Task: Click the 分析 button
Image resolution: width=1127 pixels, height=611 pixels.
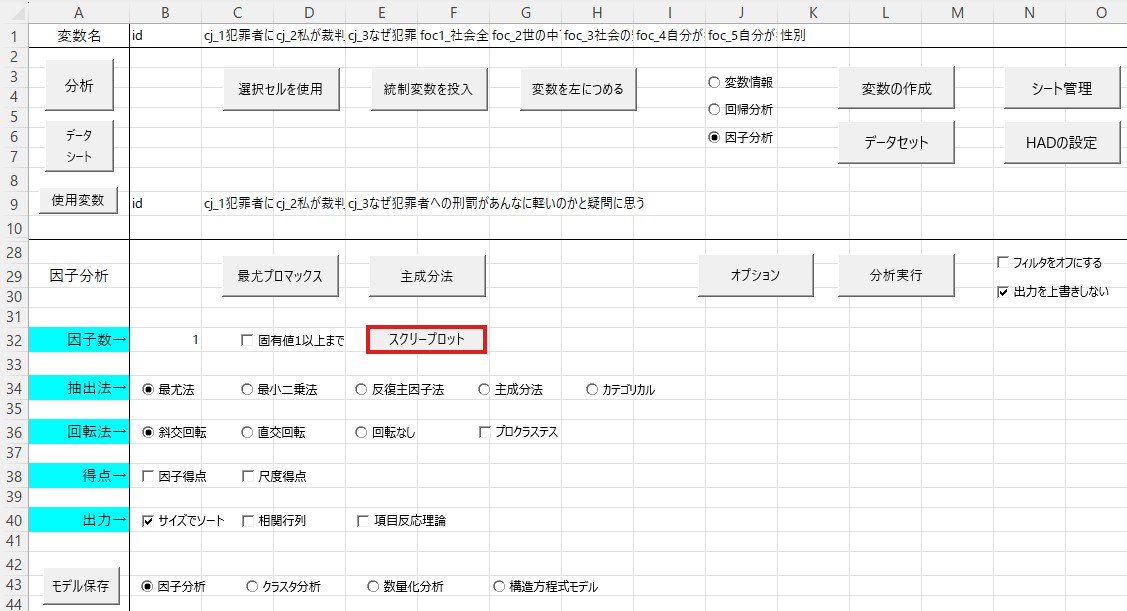Action: (79, 86)
